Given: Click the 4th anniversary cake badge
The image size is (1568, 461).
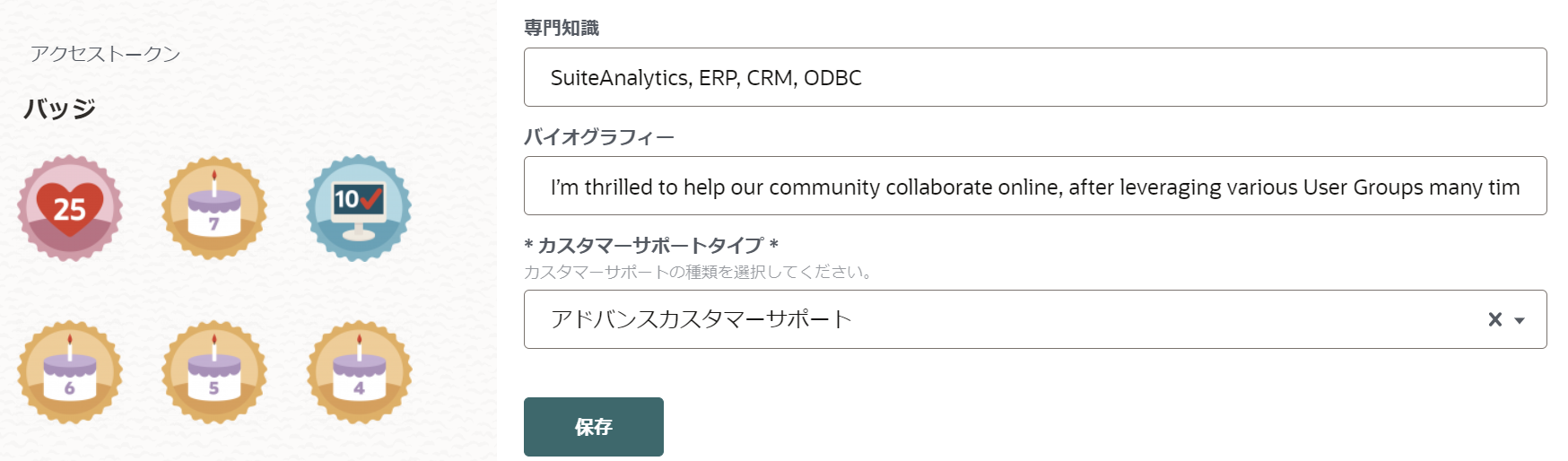Looking at the screenshot, I should tap(359, 371).
